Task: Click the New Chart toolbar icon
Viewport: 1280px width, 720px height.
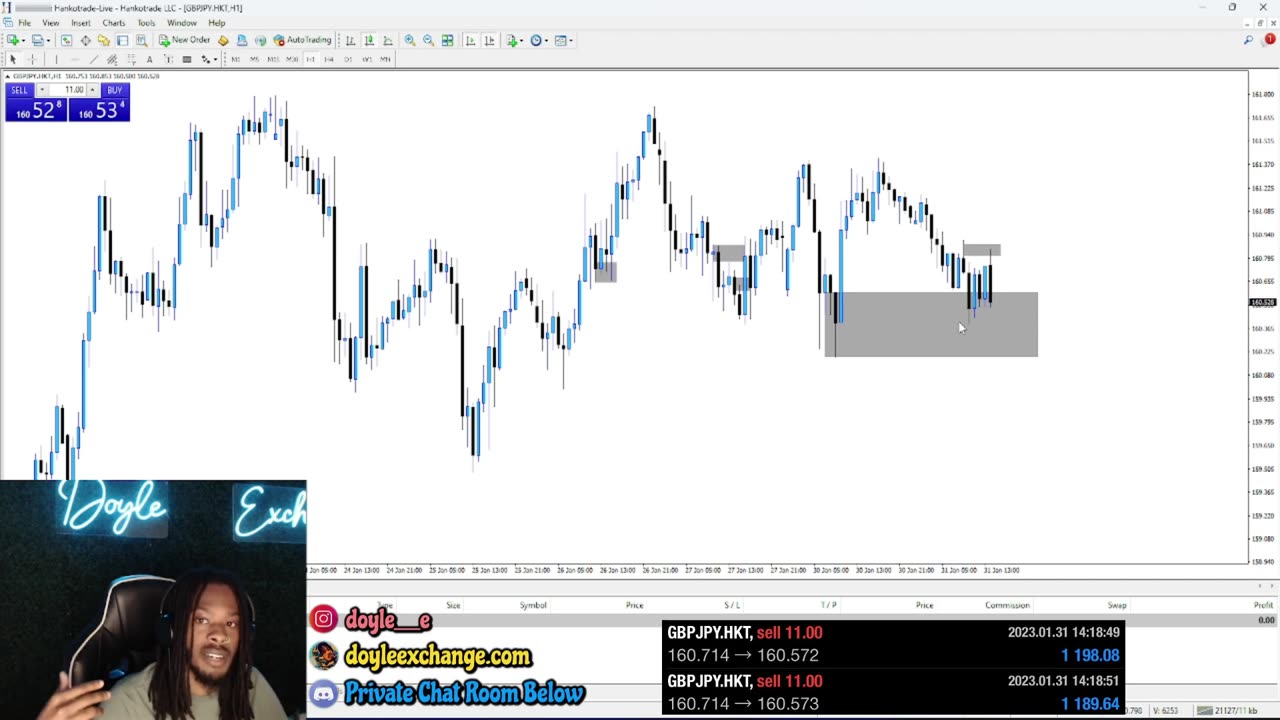Action: [13, 40]
